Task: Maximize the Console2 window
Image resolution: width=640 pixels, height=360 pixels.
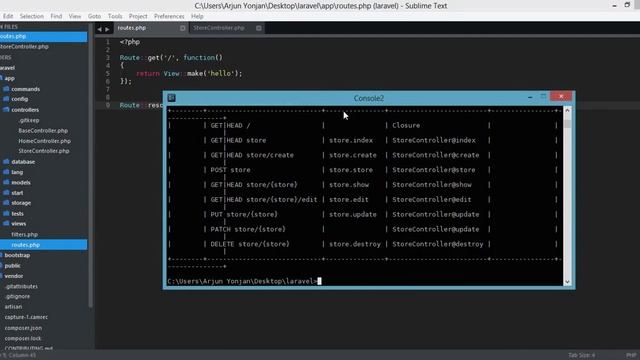Action: [543, 97]
